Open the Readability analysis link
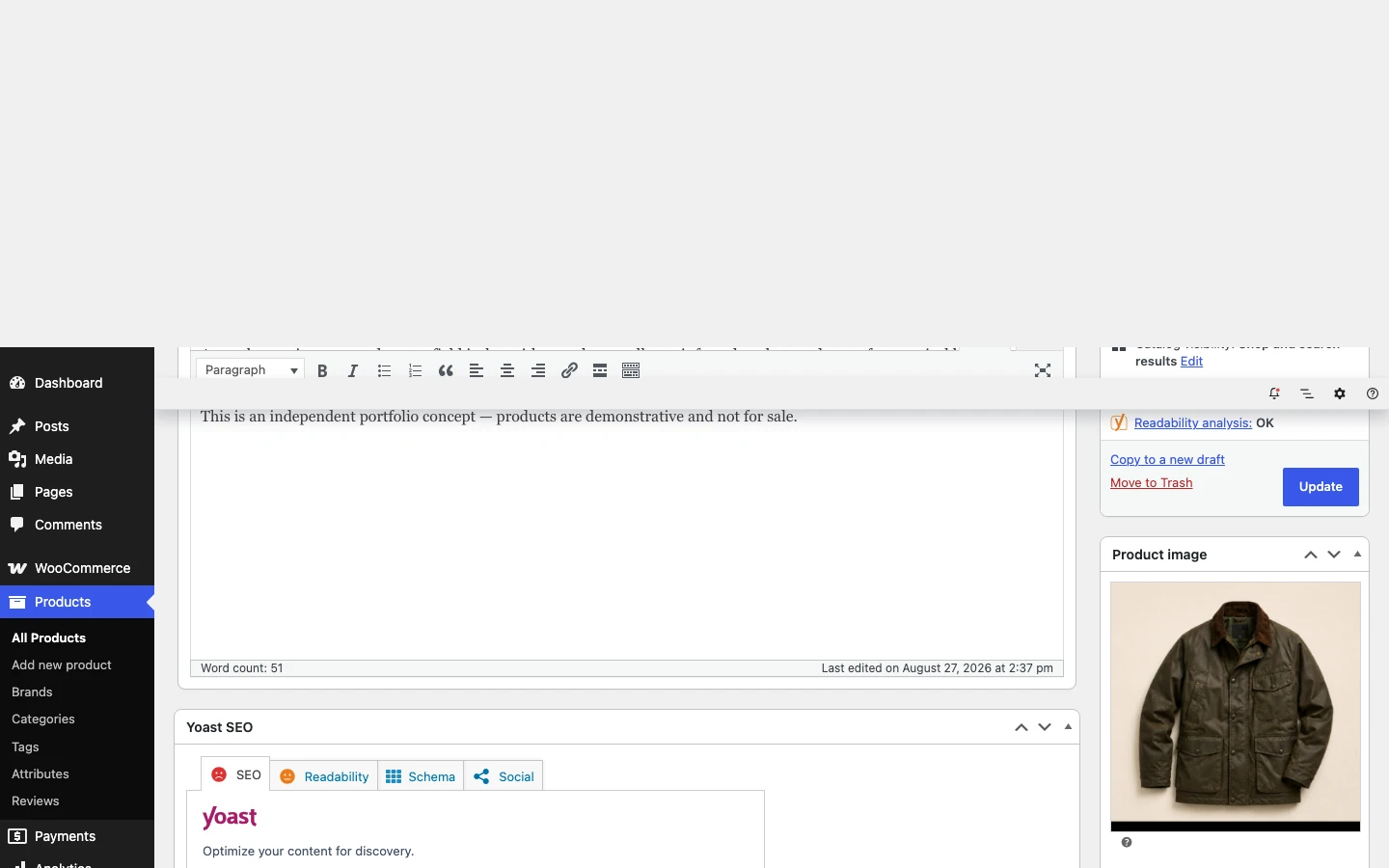Viewport: 1389px width, 868px height. click(1193, 422)
